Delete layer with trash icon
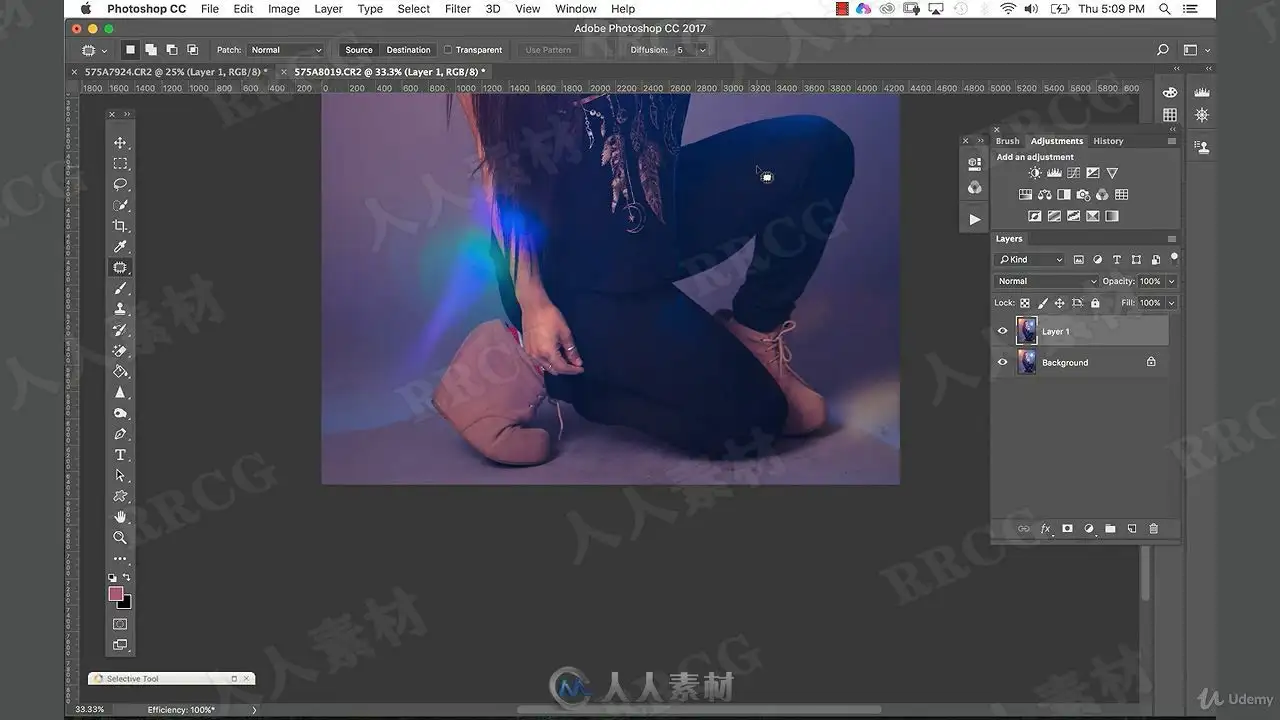The width and height of the screenshot is (1280, 720). tap(1153, 529)
